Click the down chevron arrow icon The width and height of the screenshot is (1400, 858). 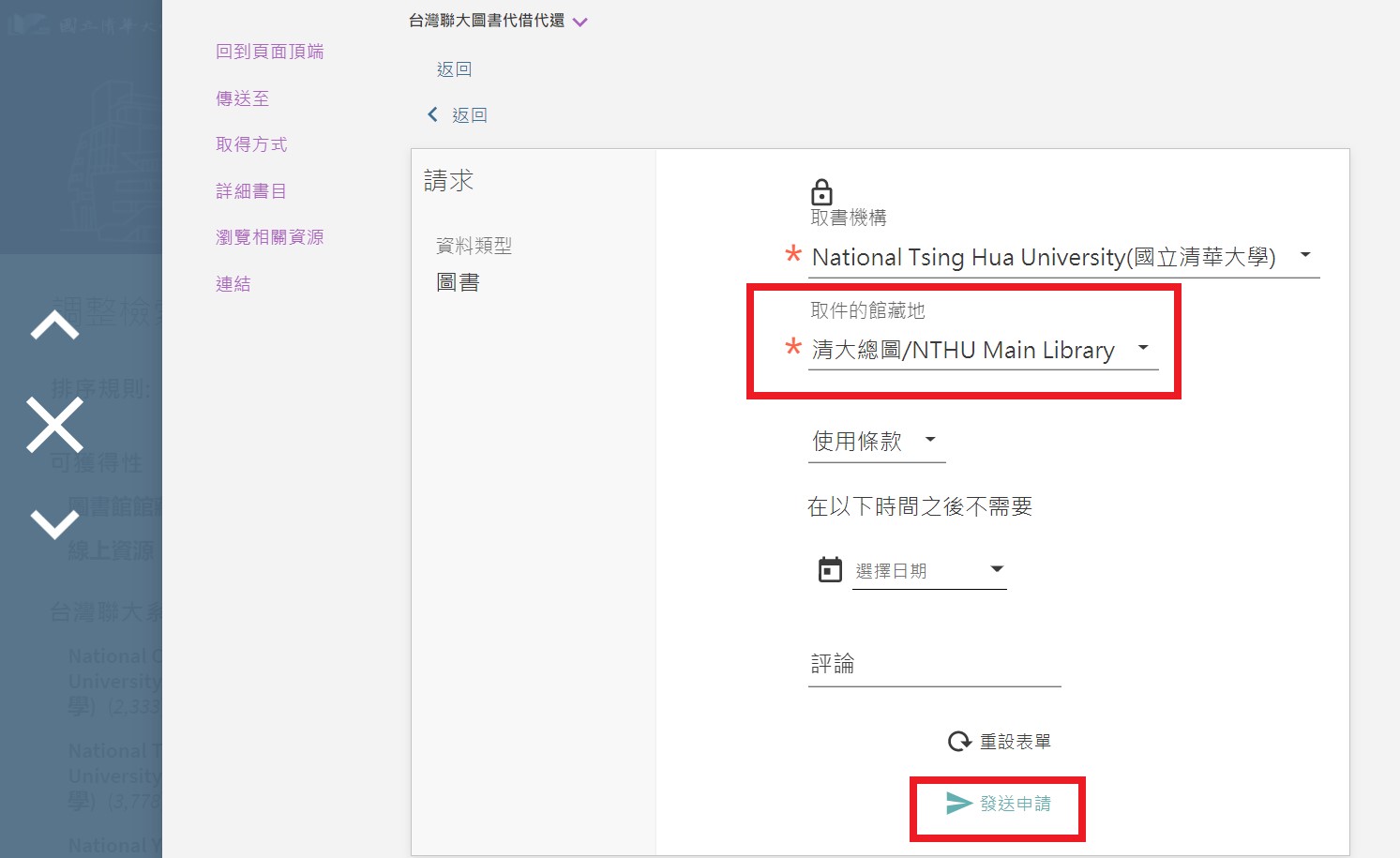pyautogui.click(x=54, y=523)
